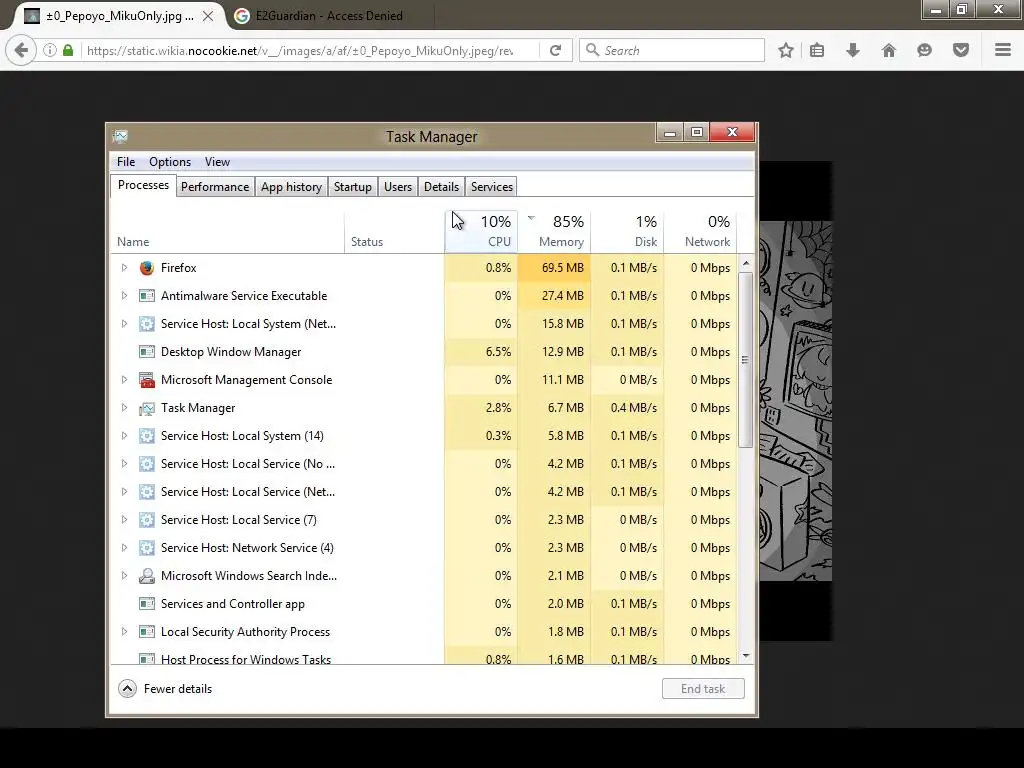Switch to the Services tab

click(x=492, y=187)
